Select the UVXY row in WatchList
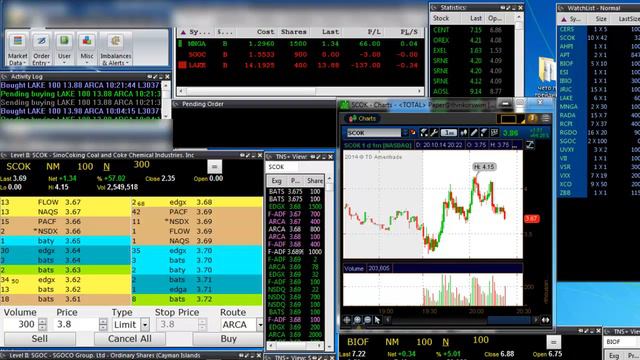640x360 pixels. click(598, 149)
